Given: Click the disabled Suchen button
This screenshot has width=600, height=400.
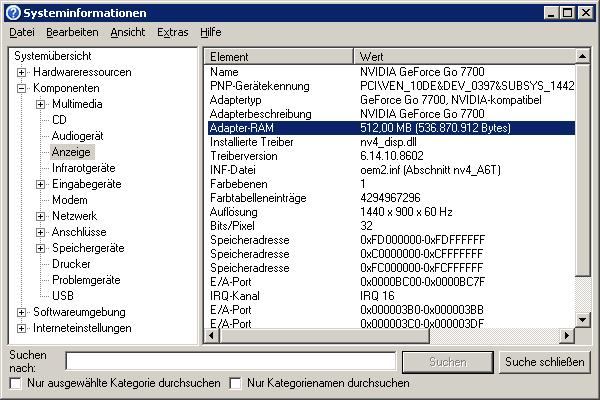Looking at the screenshot, I should pyautogui.click(x=448, y=362).
